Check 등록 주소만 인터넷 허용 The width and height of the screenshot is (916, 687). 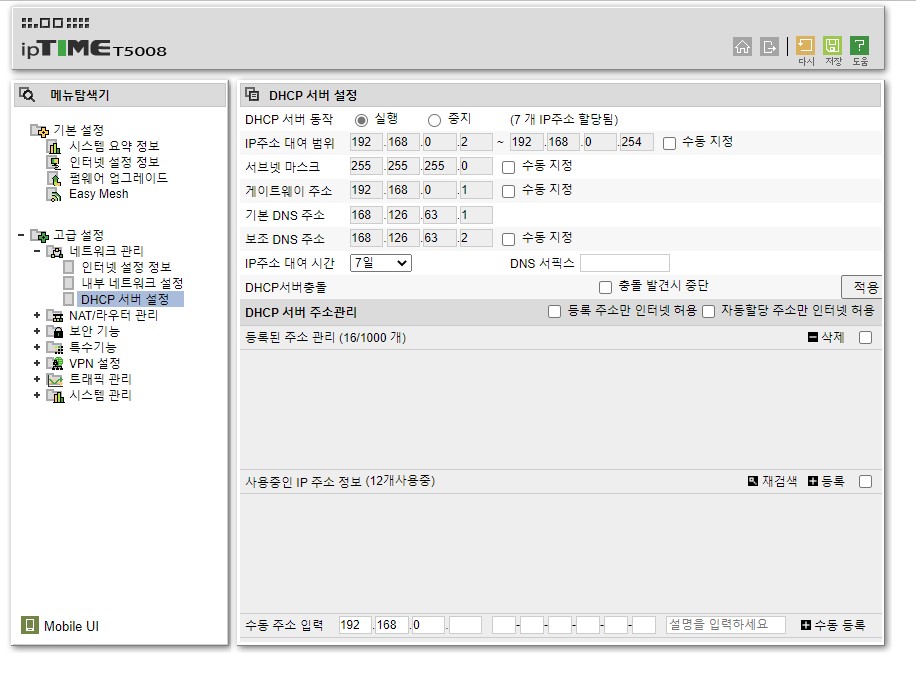[x=554, y=311]
